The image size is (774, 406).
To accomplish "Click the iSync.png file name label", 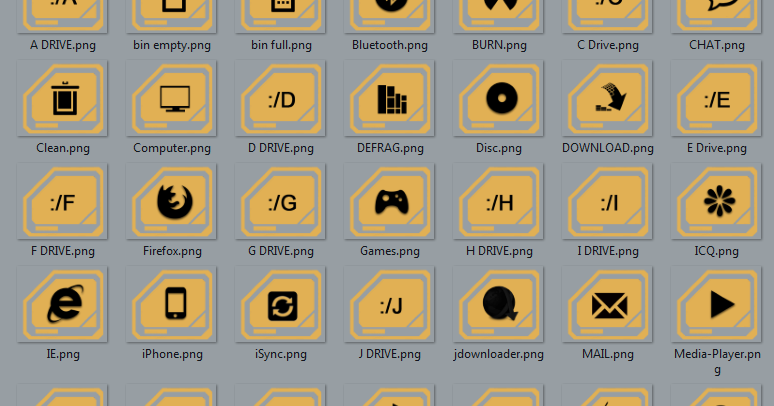I will pyautogui.click(x=281, y=354).
